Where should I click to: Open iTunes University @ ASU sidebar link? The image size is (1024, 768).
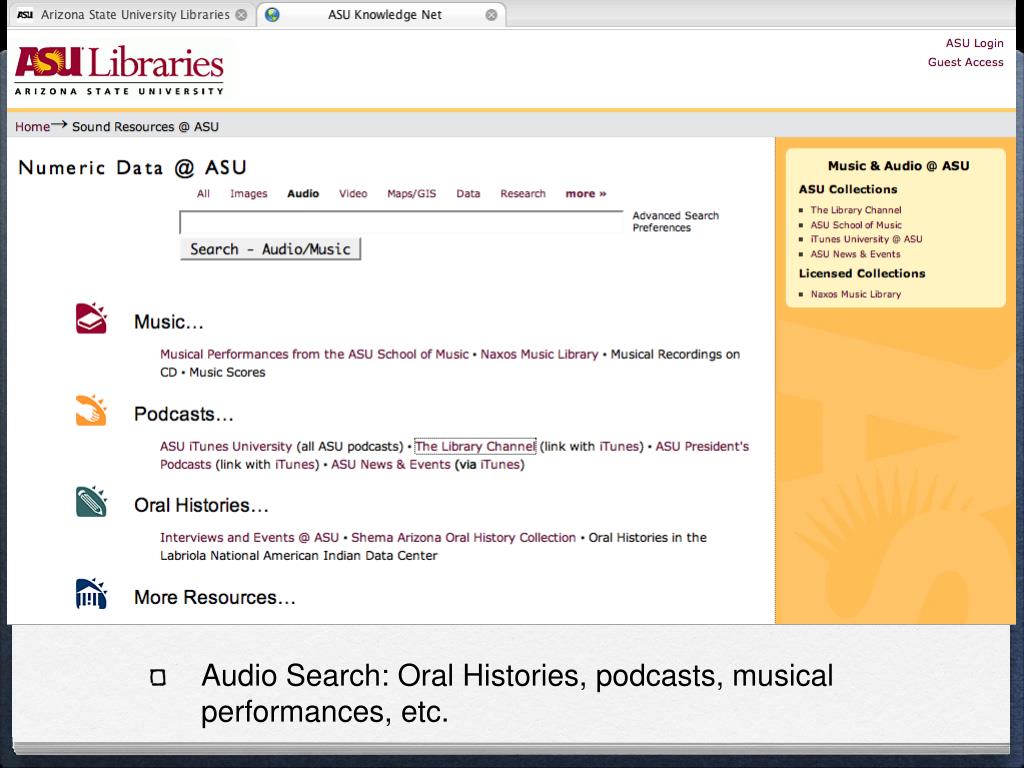tap(866, 239)
